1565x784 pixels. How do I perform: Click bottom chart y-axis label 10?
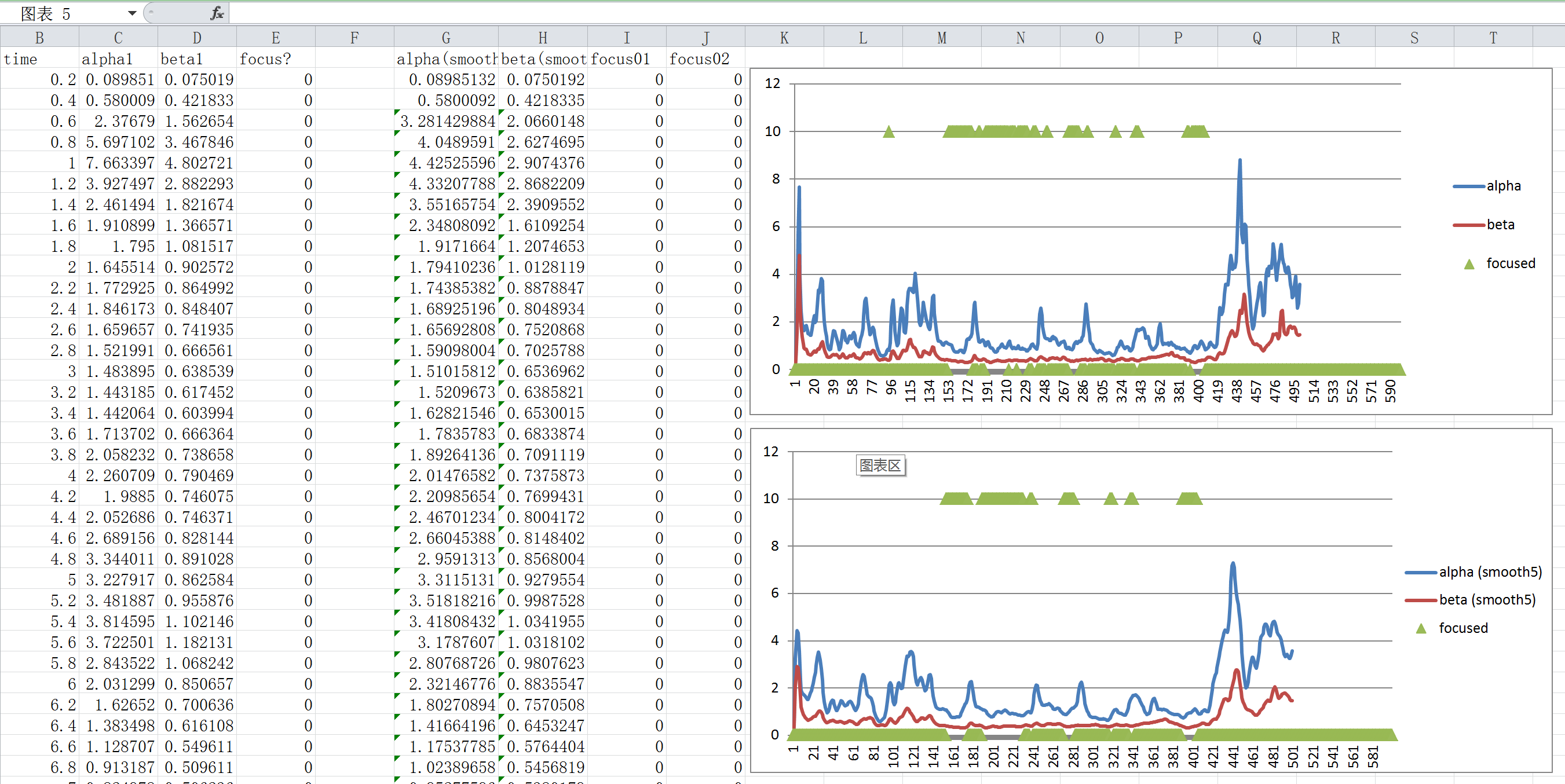[771, 499]
